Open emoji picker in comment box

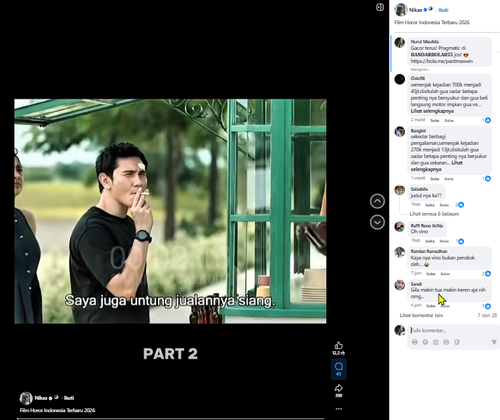(425, 342)
